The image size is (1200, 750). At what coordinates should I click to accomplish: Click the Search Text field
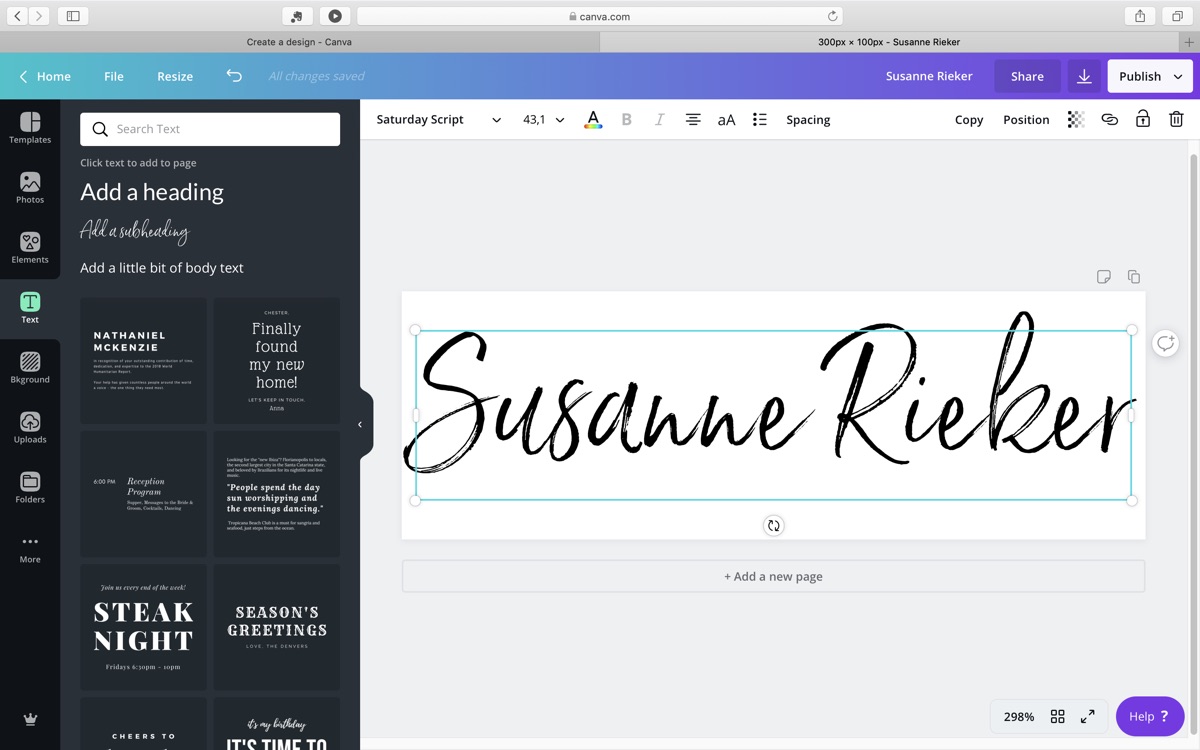210,129
